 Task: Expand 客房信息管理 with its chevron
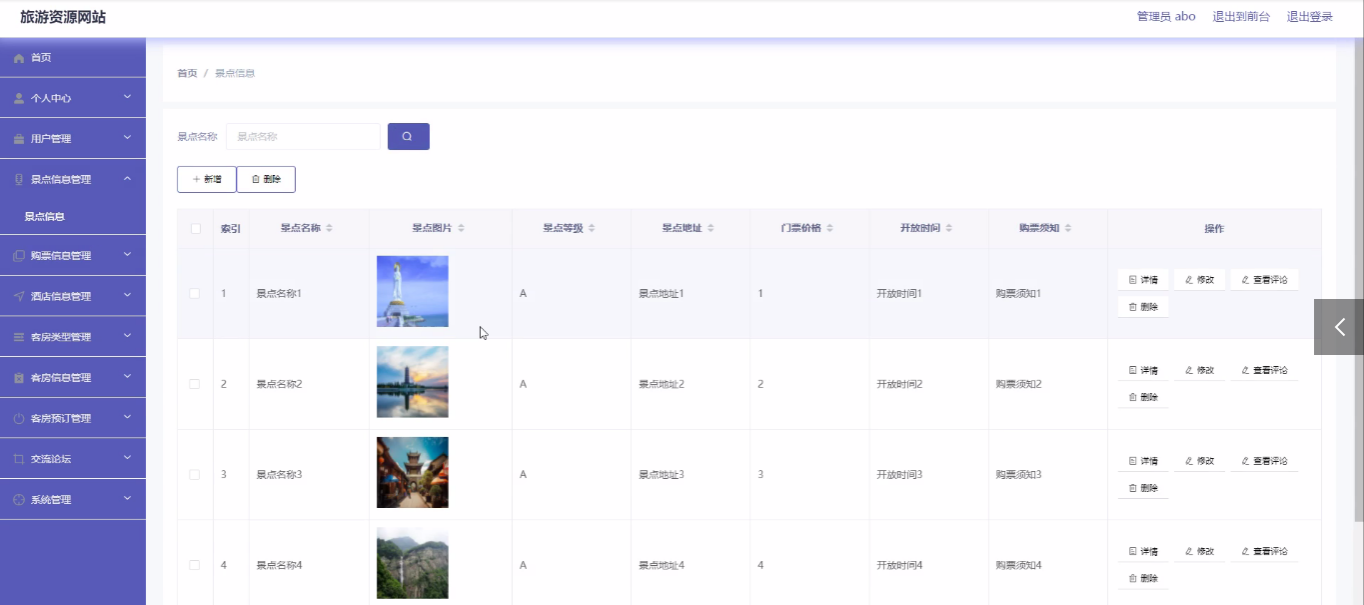pos(127,377)
